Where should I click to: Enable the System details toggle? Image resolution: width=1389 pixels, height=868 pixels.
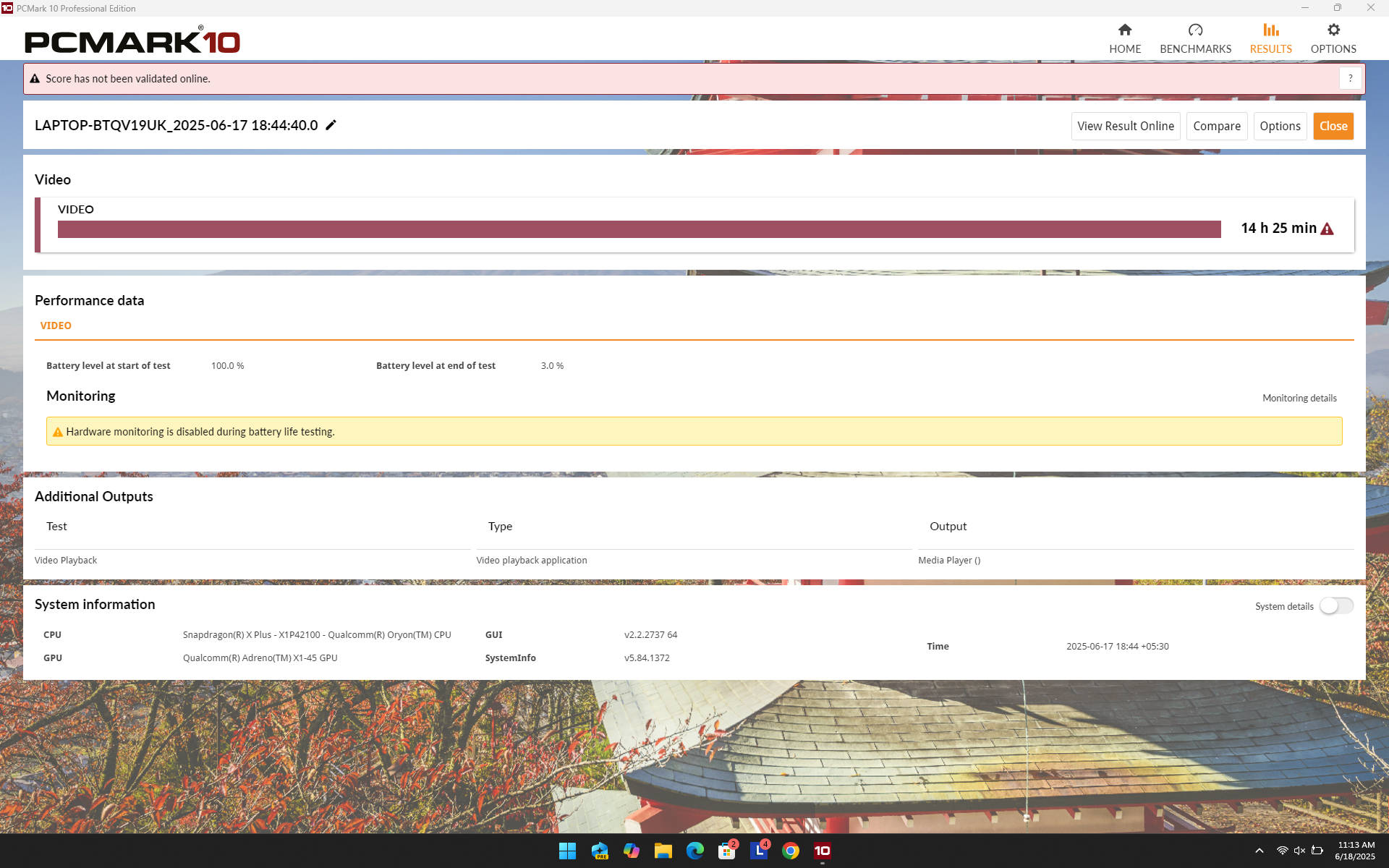1335,606
